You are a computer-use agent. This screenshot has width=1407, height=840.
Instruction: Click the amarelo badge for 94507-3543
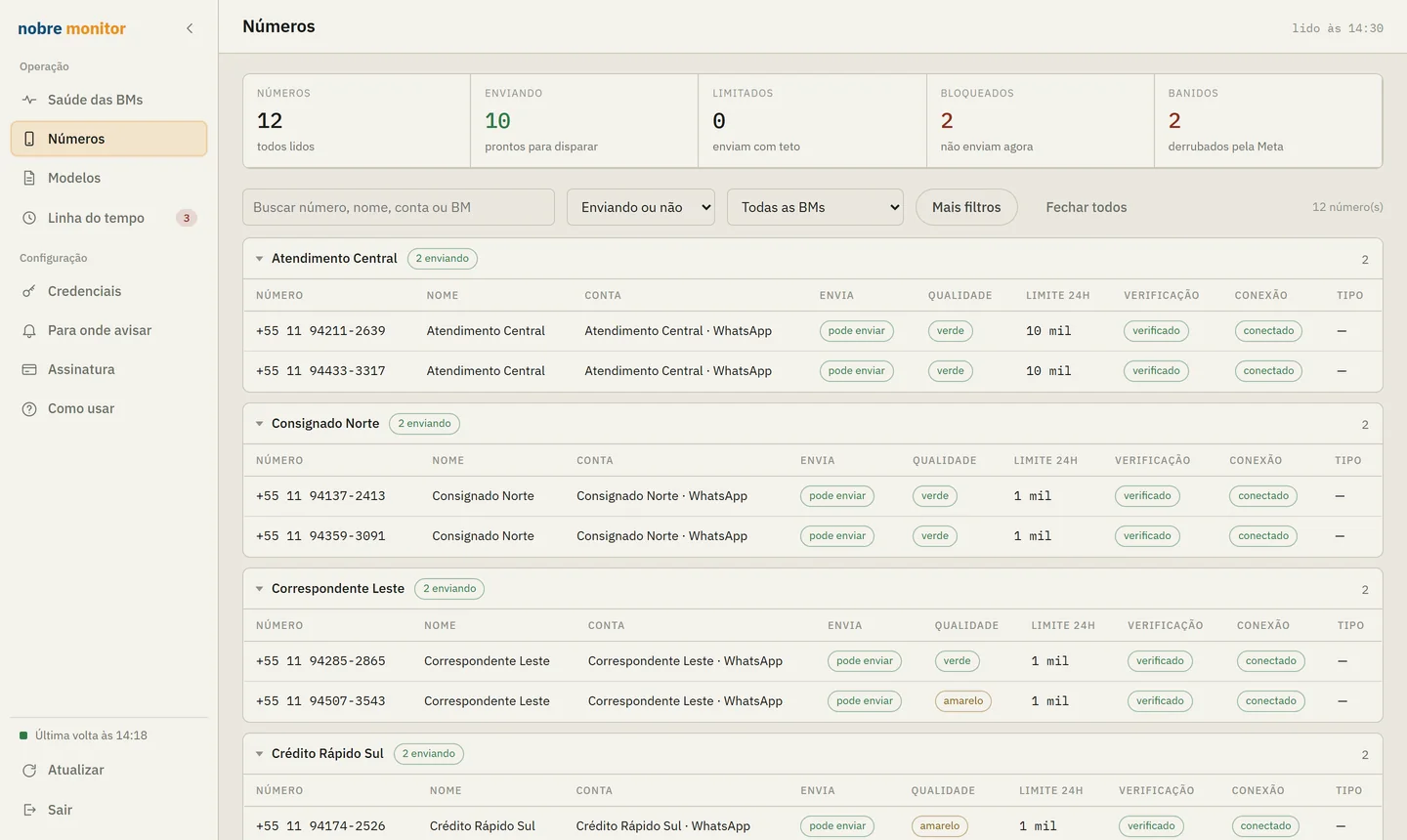pyautogui.click(x=963, y=701)
